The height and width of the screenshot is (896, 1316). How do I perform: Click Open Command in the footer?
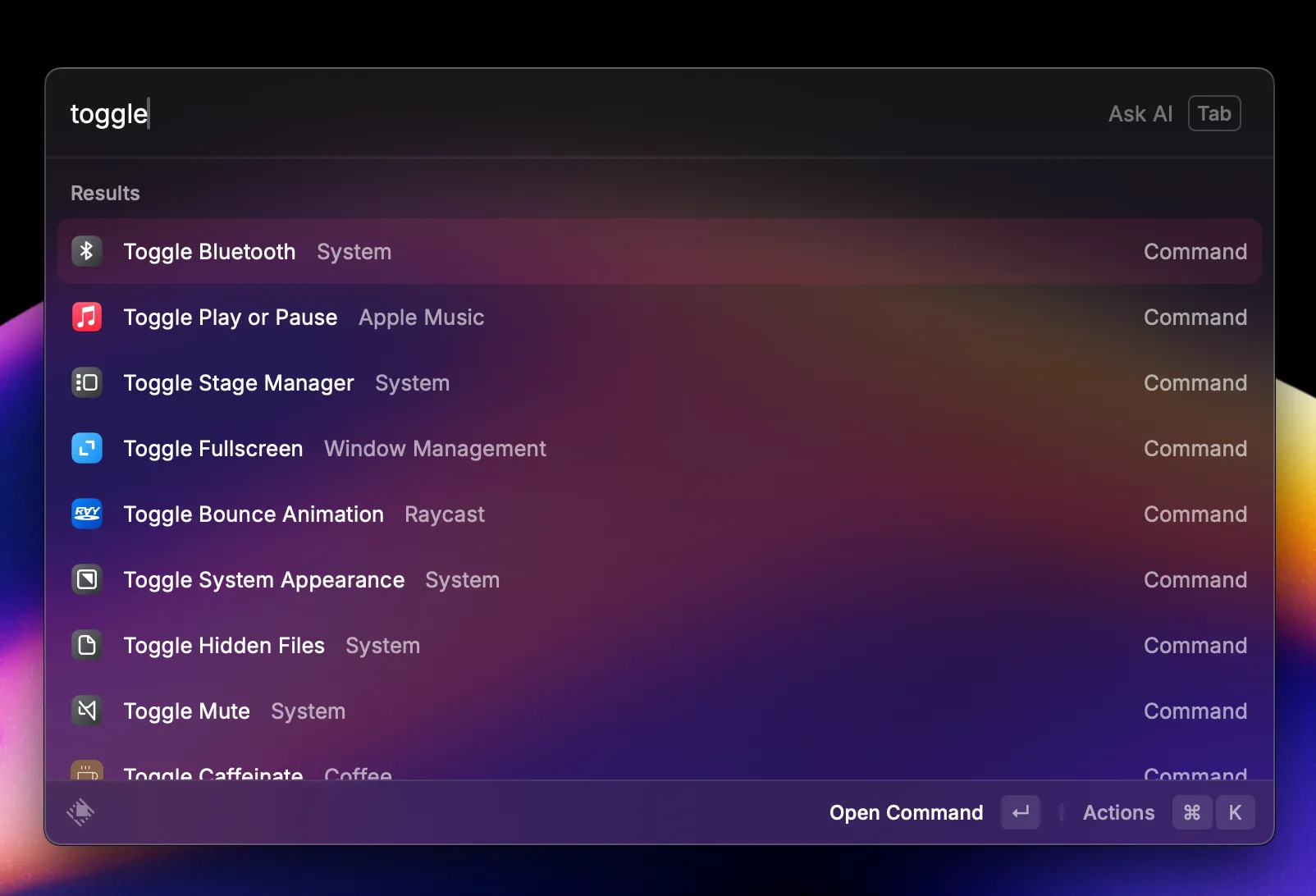click(906, 812)
